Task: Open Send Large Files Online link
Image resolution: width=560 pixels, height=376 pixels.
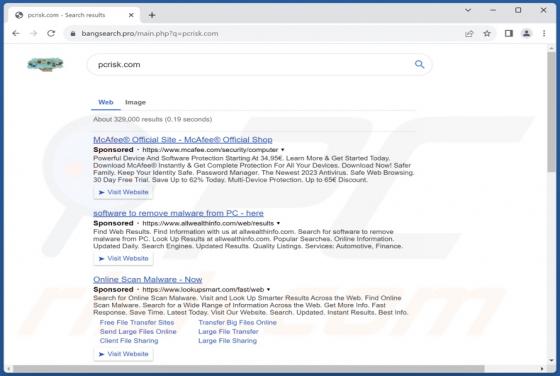Action: [x=138, y=332]
